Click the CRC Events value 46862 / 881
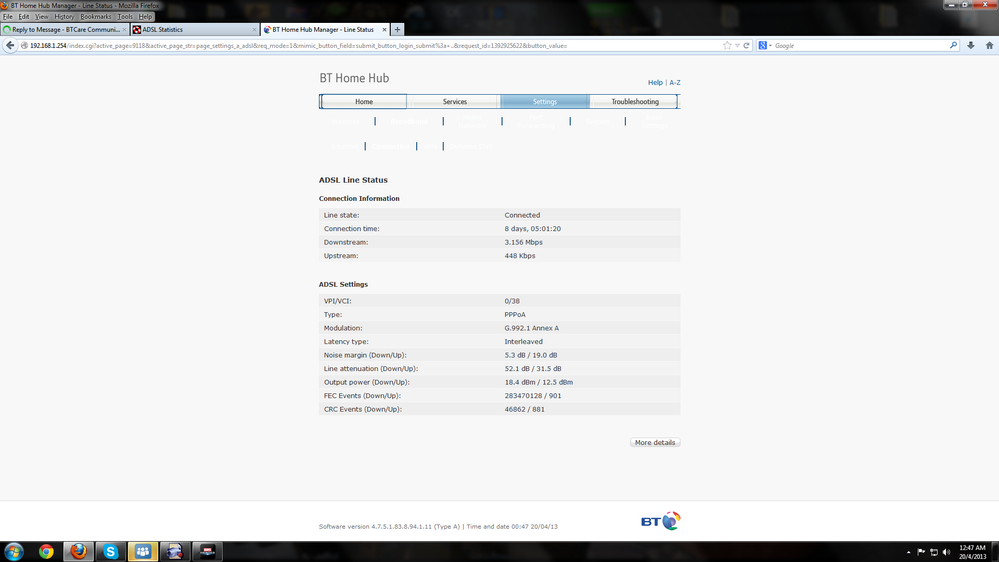The image size is (999, 562). point(524,410)
